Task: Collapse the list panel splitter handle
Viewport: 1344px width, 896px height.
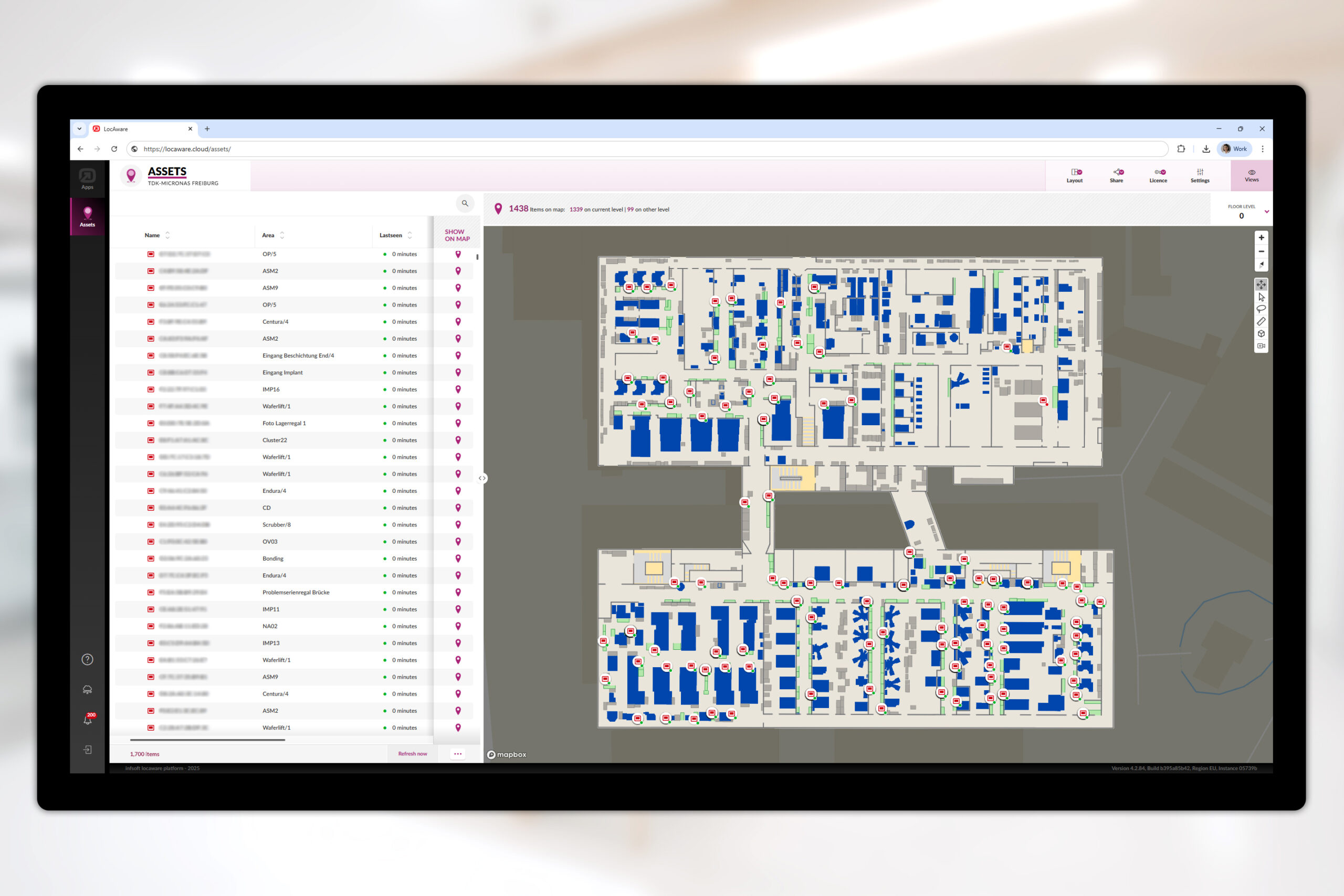Action: (482, 478)
